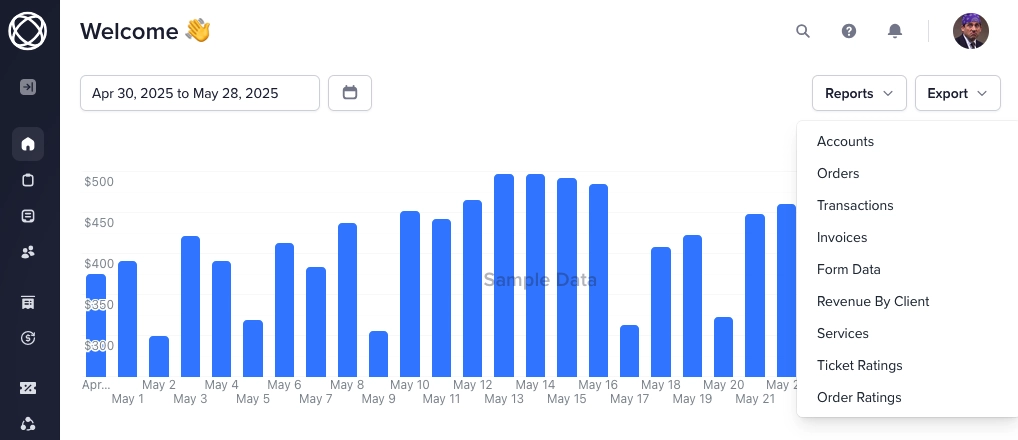Viewport: 1018px width, 440px height.
Task: Select Transactions report option
Action: click(855, 205)
